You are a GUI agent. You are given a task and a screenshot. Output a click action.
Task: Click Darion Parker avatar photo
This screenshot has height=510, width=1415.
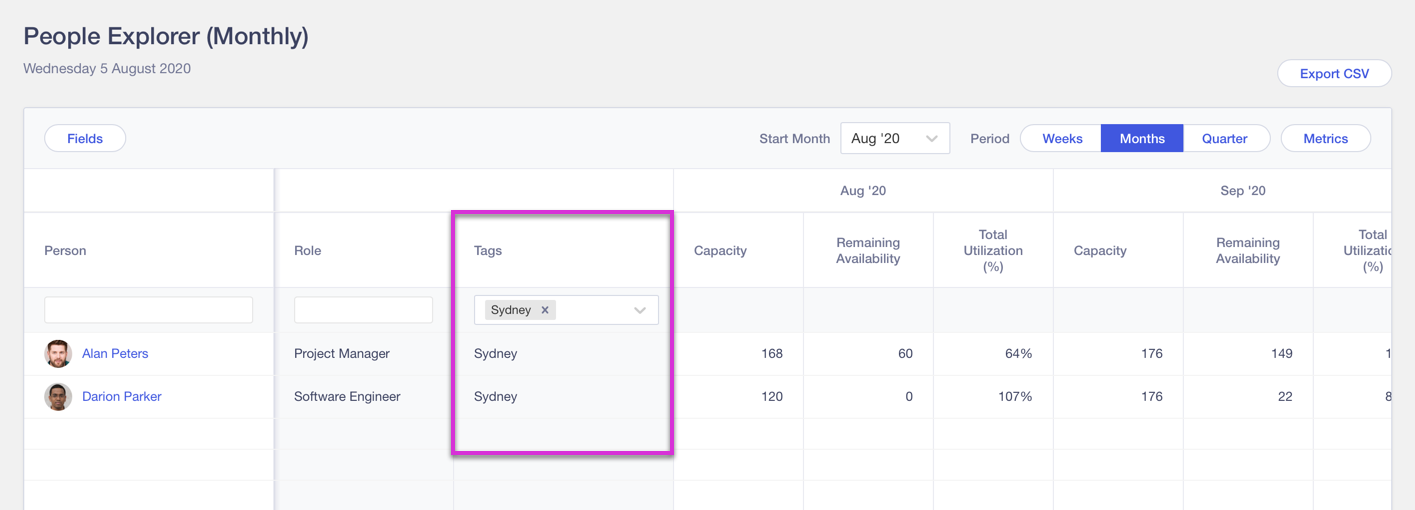tap(58, 397)
